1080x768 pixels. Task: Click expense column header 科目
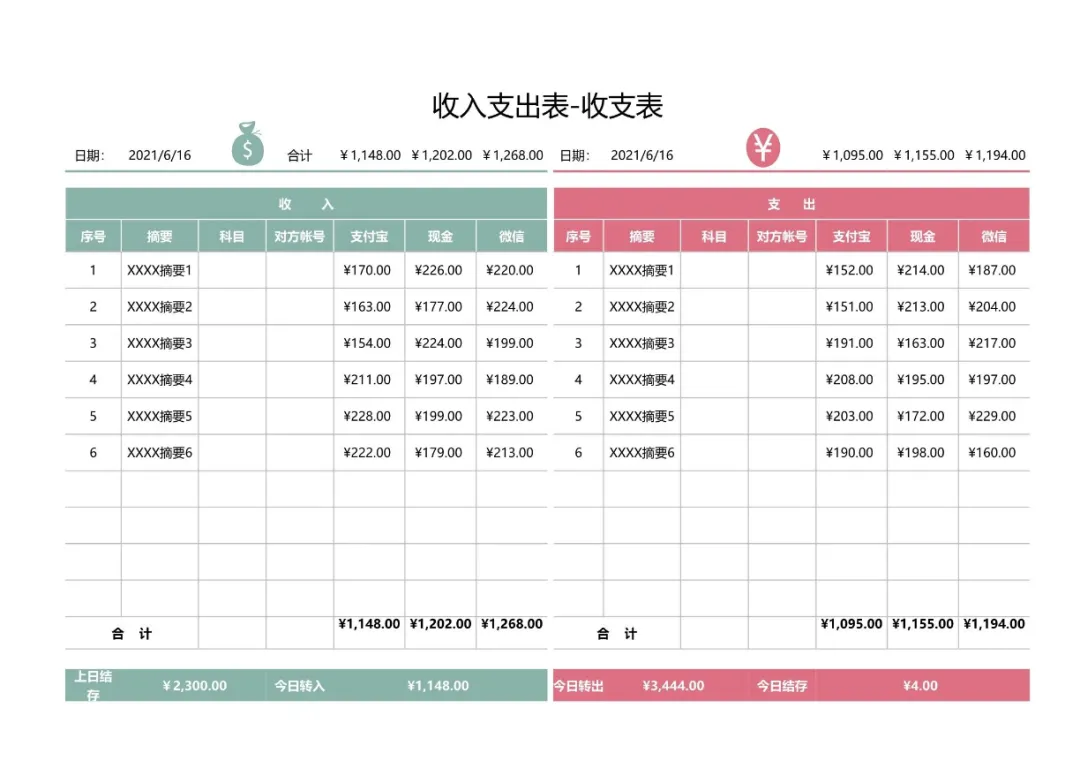coord(714,236)
